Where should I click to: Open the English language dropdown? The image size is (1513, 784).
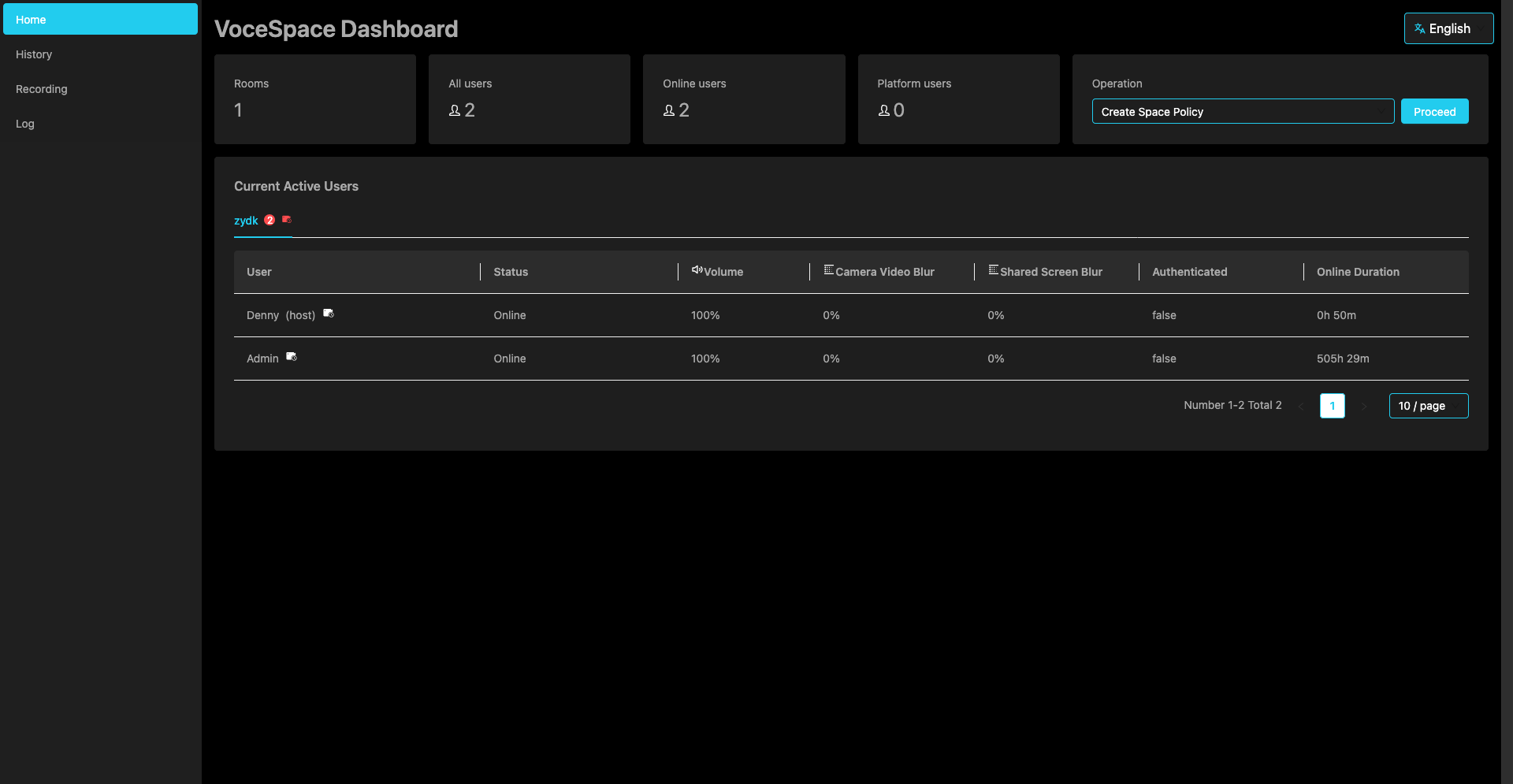(x=1448, y=28)
